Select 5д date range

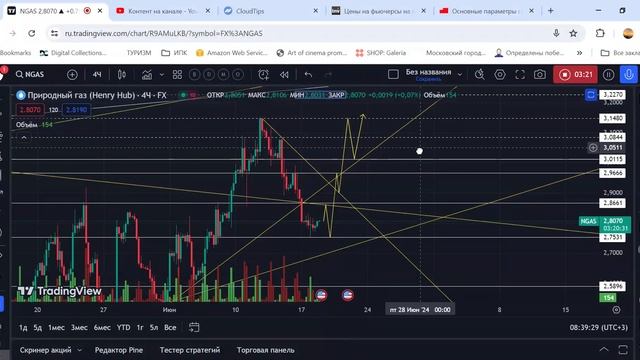click(x=38, y=327)
